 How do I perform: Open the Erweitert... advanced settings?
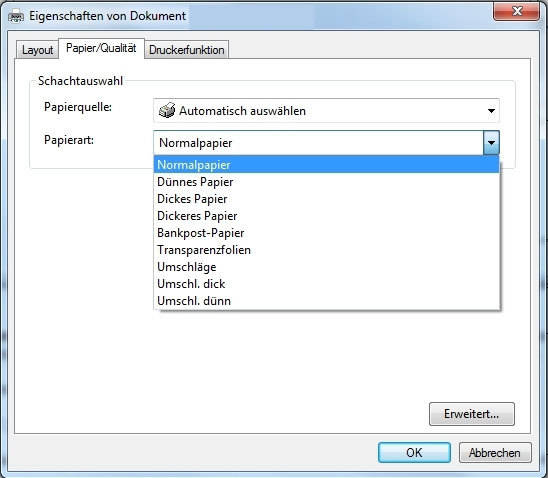pyautogui.click(x=471, y=414)
